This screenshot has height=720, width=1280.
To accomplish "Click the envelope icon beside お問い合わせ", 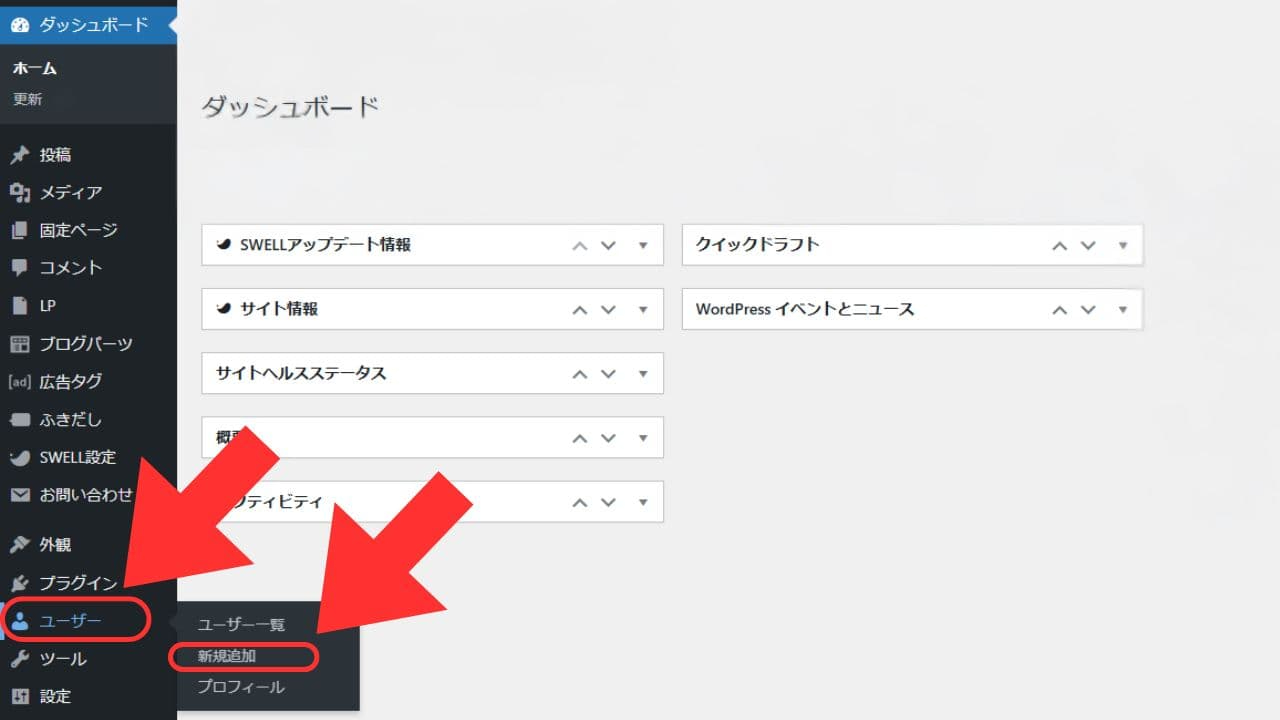I will pyautogui.click(x=19, y=495).
